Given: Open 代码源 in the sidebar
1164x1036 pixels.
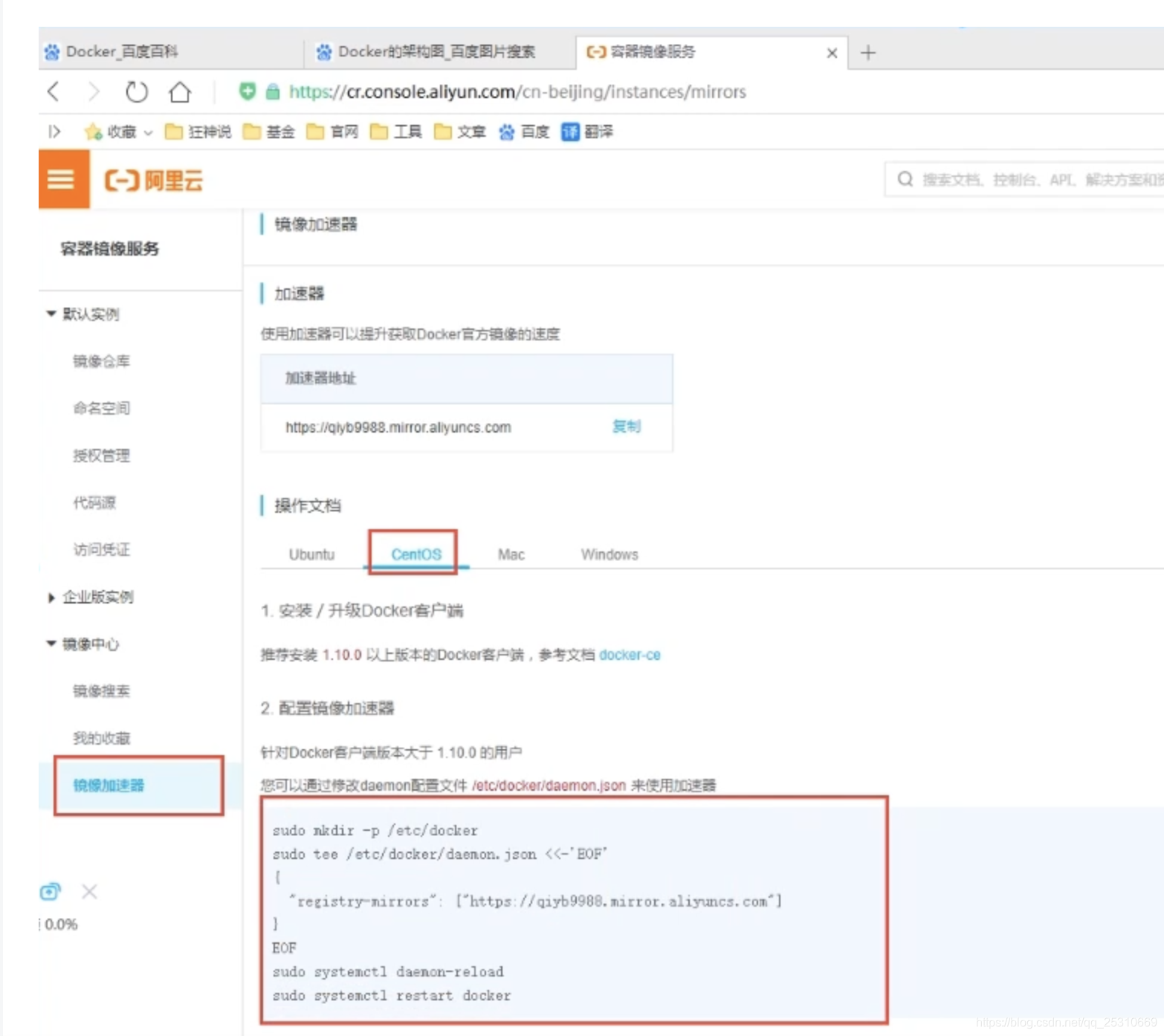Looking at the screenshot, I should click(x=94, y=502).
